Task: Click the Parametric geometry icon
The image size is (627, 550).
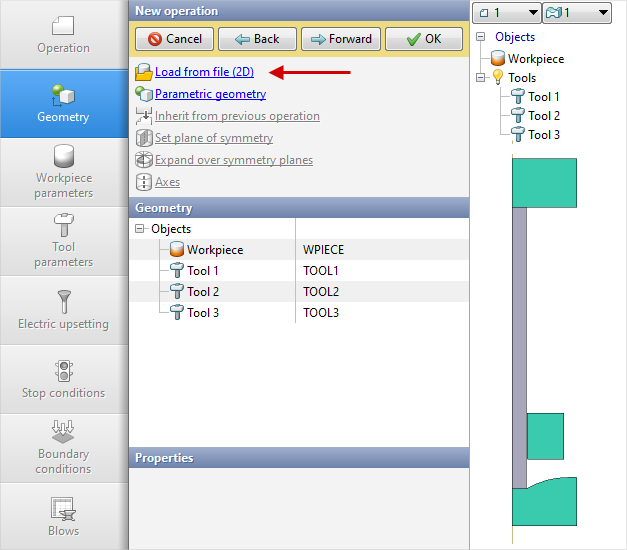Action: [x=143, y=94]
